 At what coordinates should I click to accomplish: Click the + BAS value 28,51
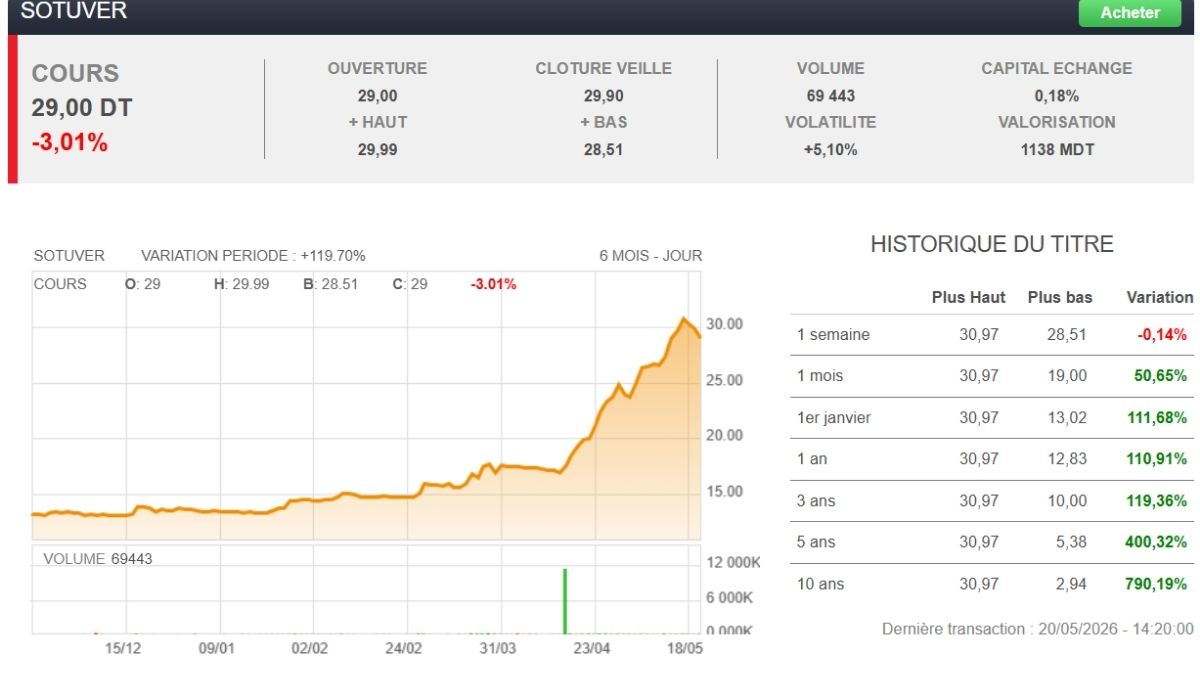pyautogui.click(x=603, y=150)
